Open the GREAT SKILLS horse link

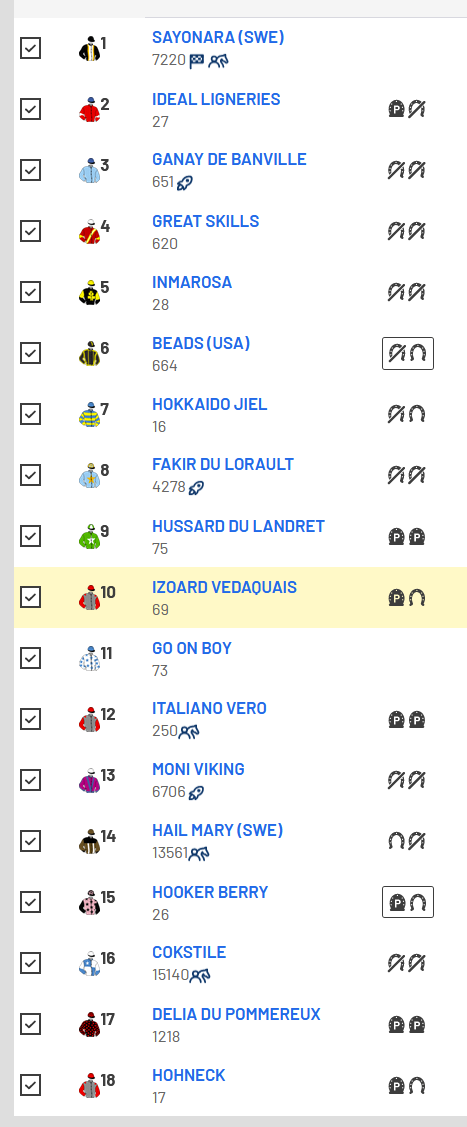point(205,221)
